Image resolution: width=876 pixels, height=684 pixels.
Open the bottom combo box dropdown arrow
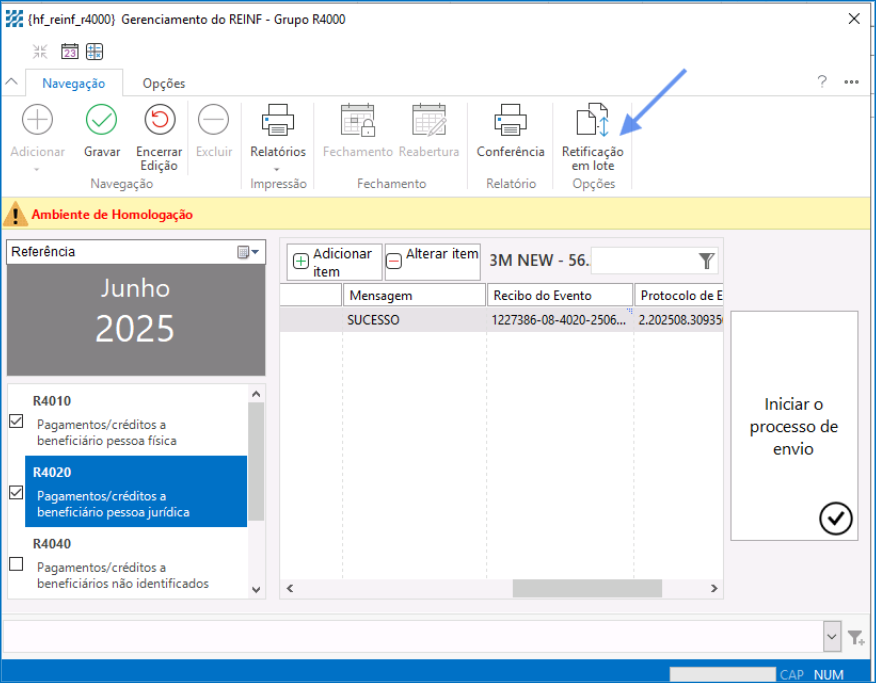pos(831,636)
